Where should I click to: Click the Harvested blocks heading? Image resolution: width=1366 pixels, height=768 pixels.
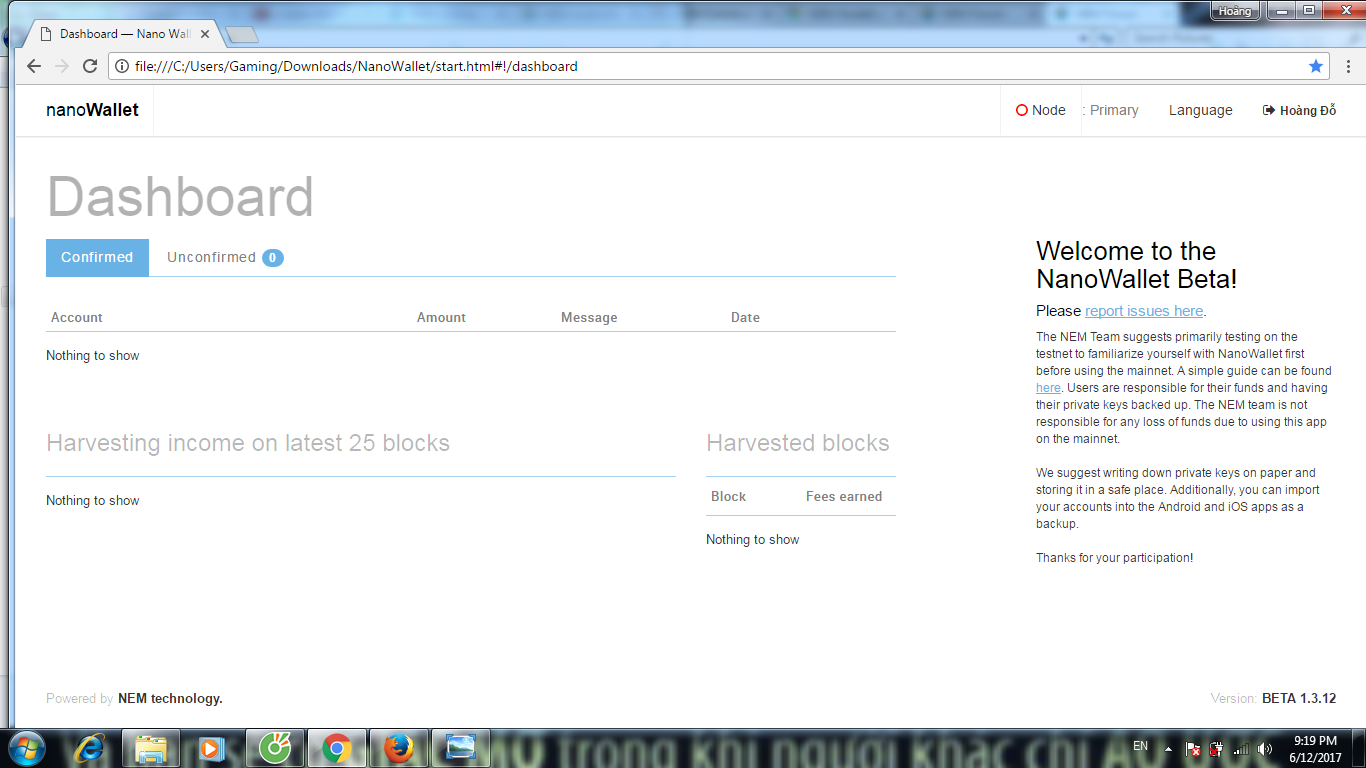point(798,443)
